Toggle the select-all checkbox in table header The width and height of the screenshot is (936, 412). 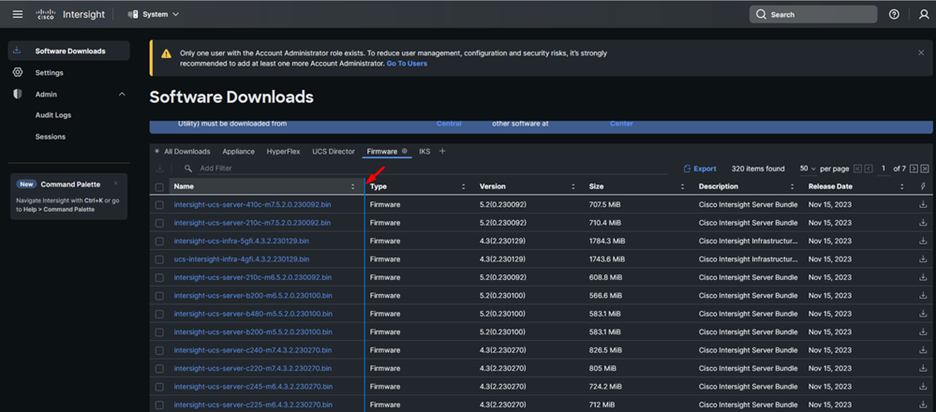pos(159,187)
